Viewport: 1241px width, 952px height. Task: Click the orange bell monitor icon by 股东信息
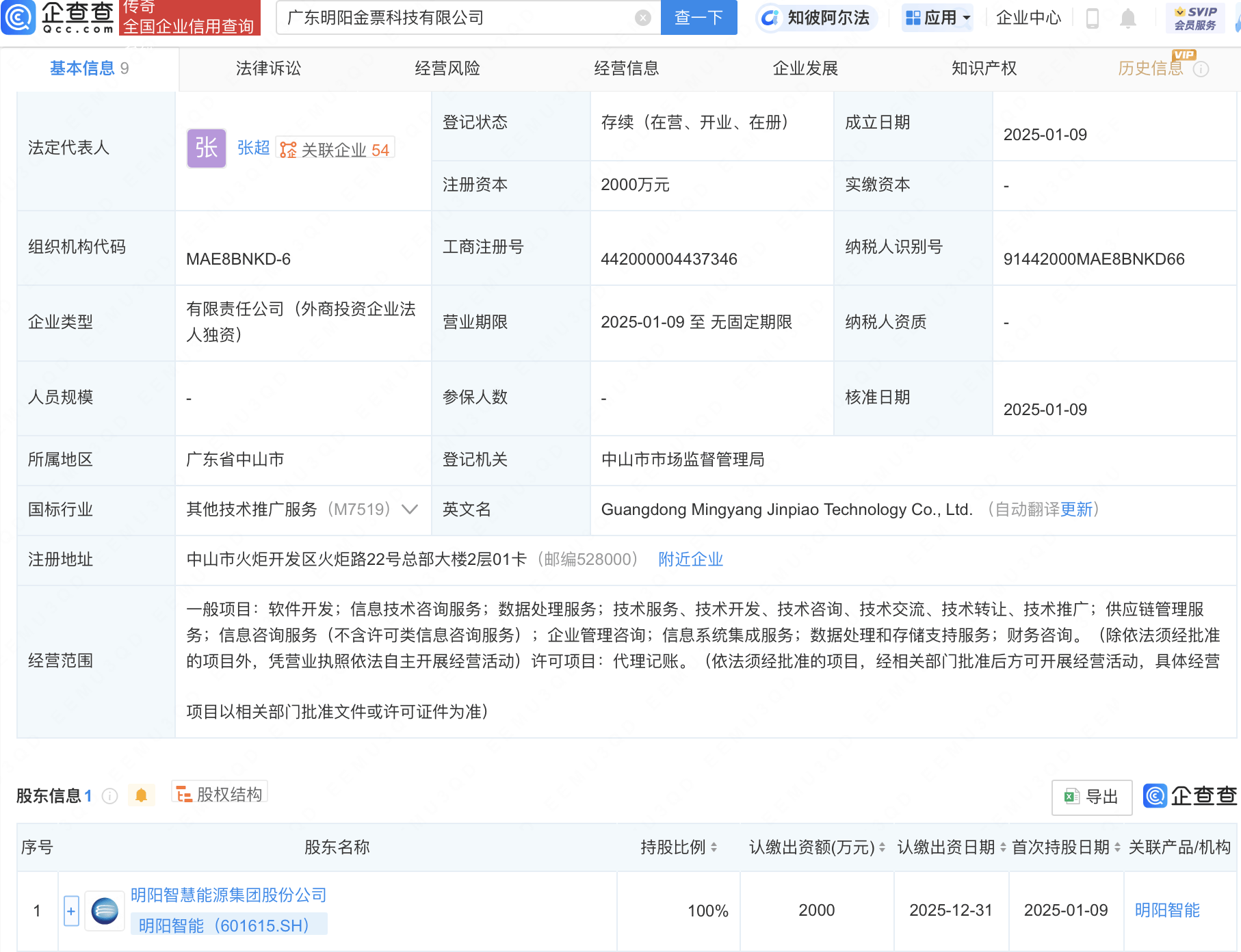(x=141, y=795)
